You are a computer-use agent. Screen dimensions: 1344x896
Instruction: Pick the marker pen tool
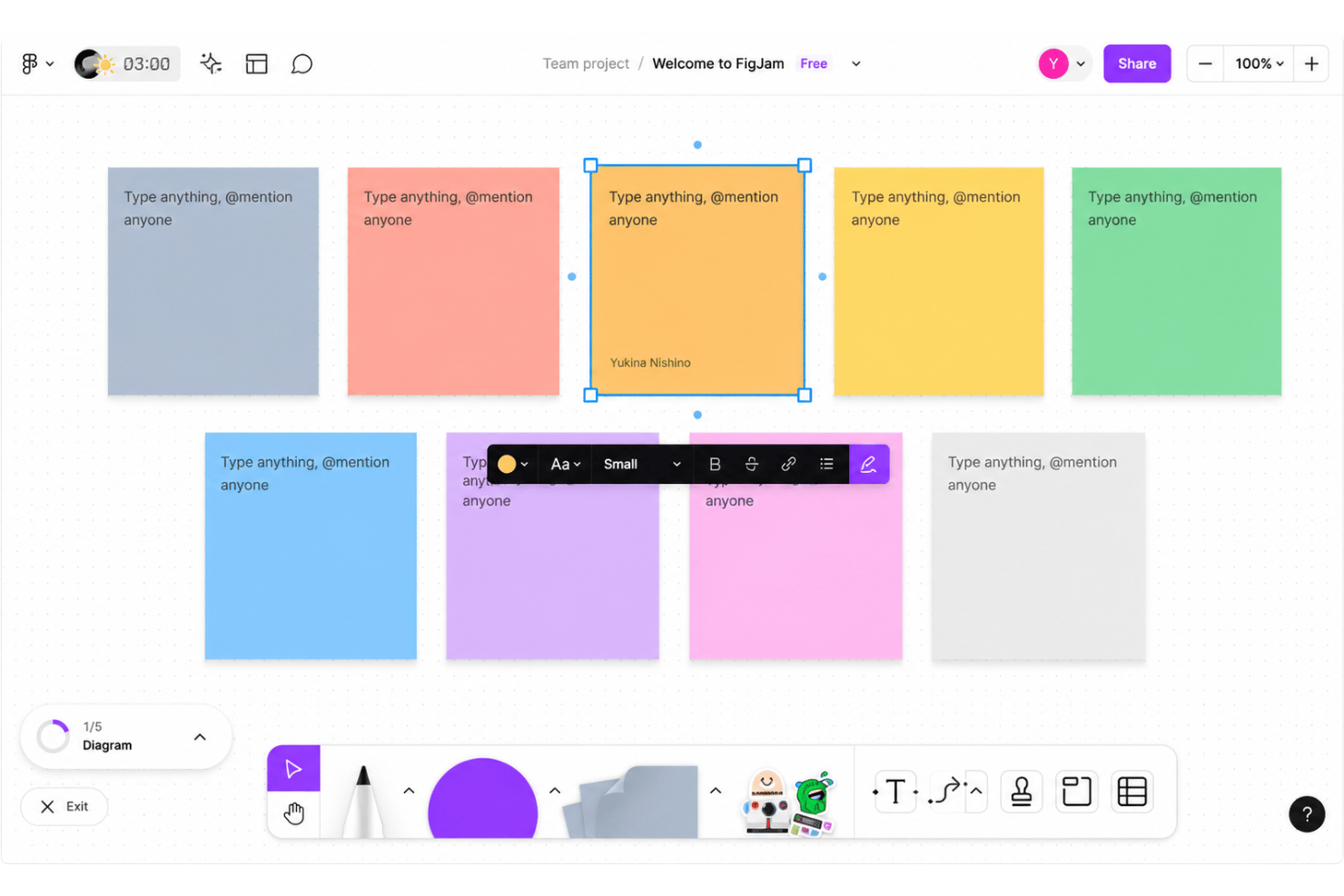(363, 801)
